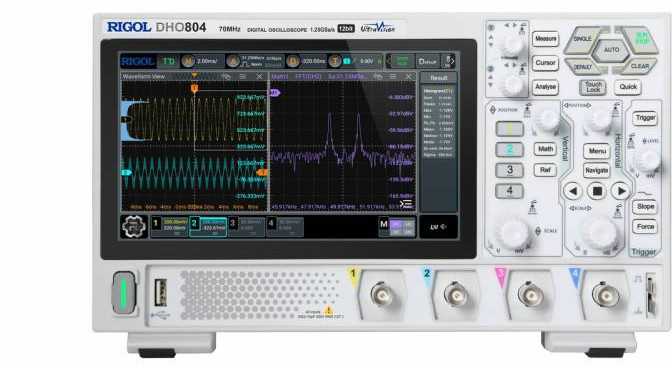
Task: Toggle on-screen channel 1 label
Action: [156, 223]
